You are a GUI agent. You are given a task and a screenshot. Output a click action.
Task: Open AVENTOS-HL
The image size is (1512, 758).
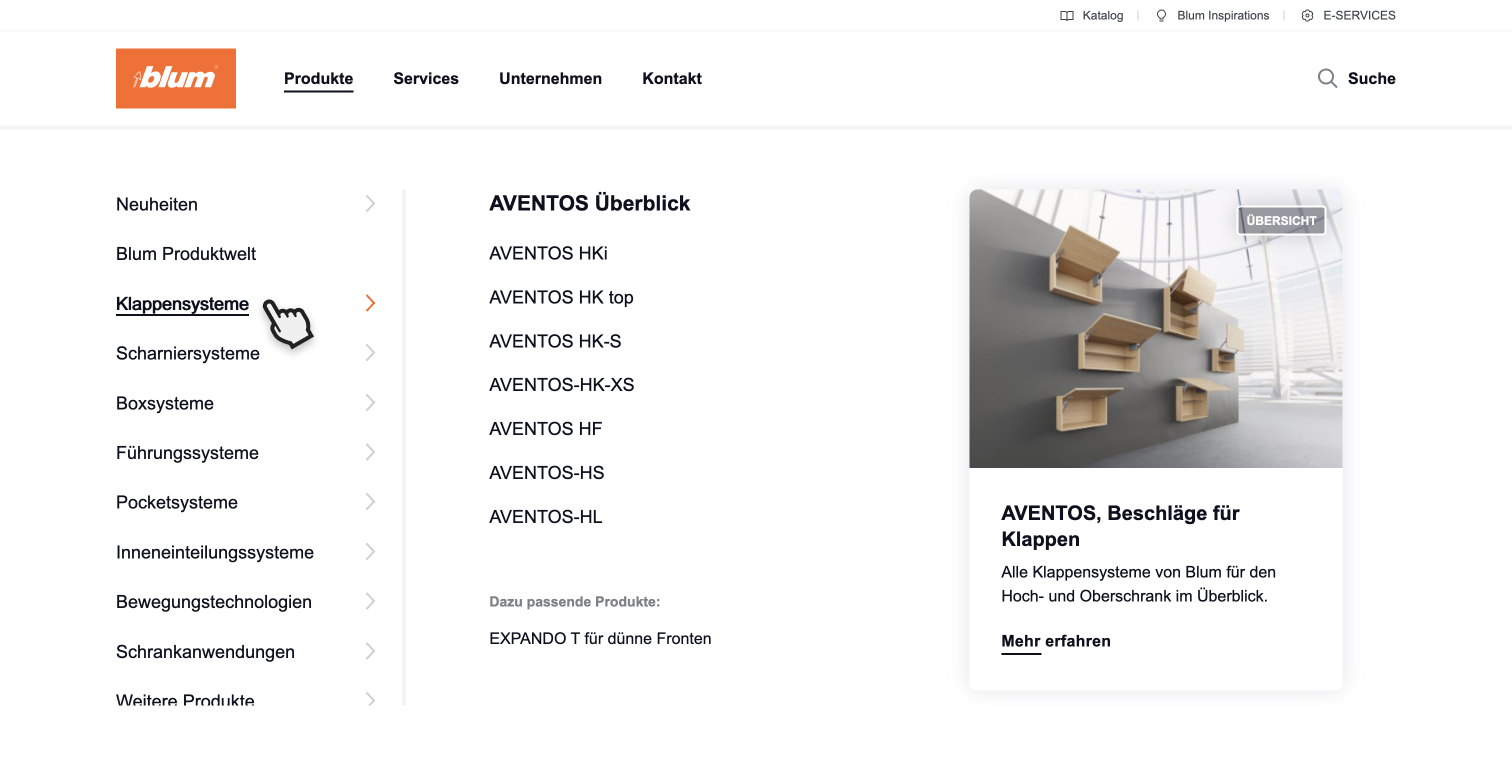point(546,517)
